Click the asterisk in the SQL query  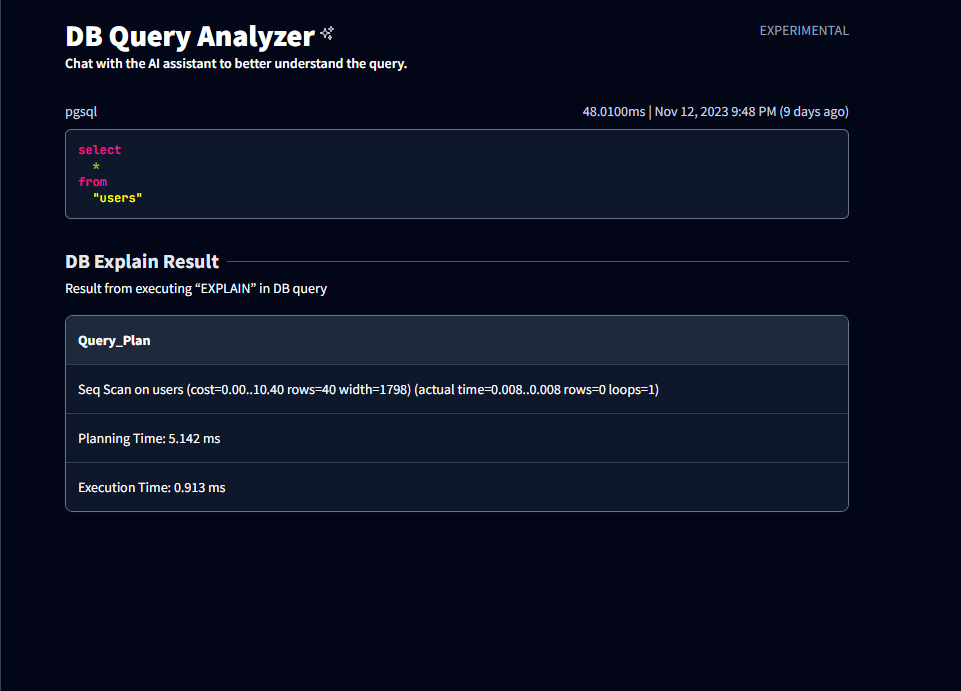coord(96,166)
